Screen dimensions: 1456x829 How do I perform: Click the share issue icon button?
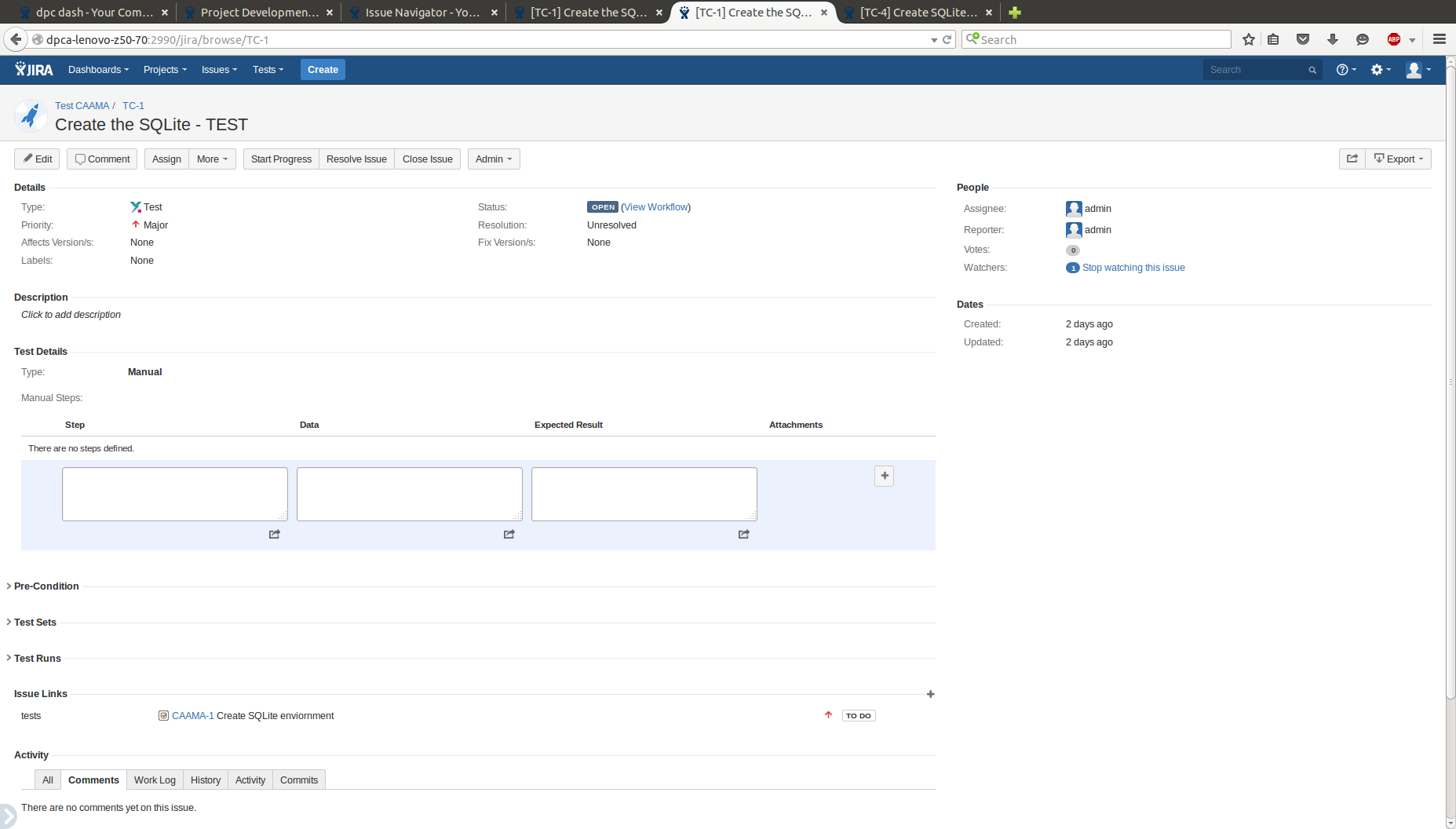pyautogui.click(x=1352, y=159)
